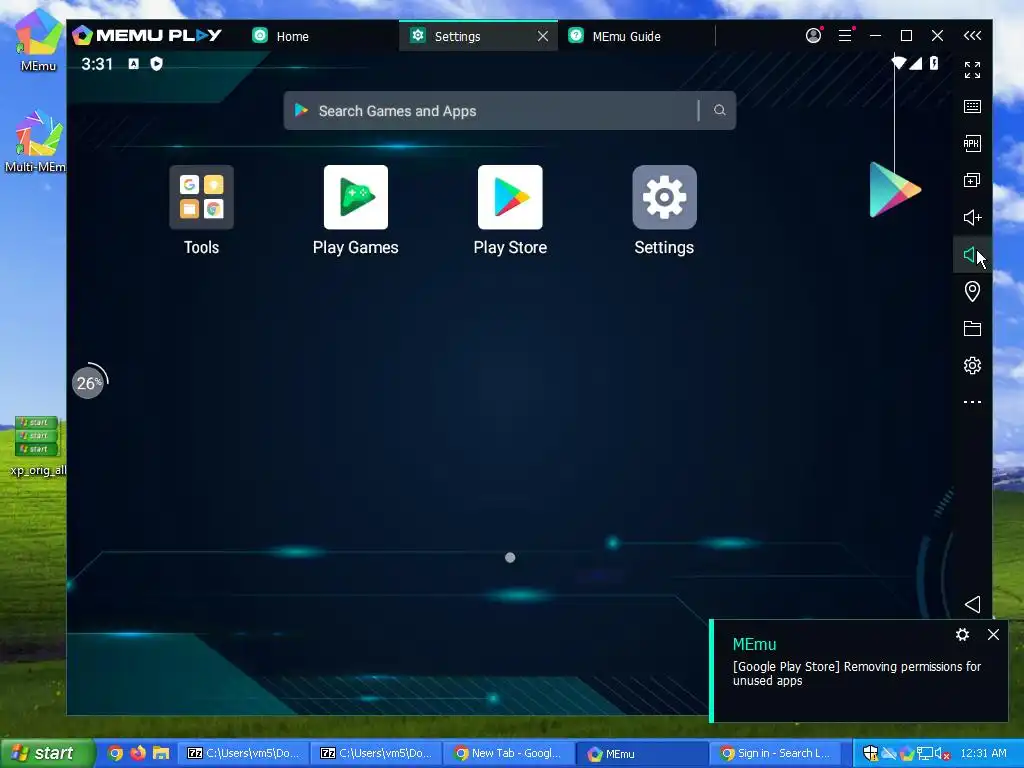1024x768 pixels.
Task: Open the Windows Start menu
Action: [47, 753]
